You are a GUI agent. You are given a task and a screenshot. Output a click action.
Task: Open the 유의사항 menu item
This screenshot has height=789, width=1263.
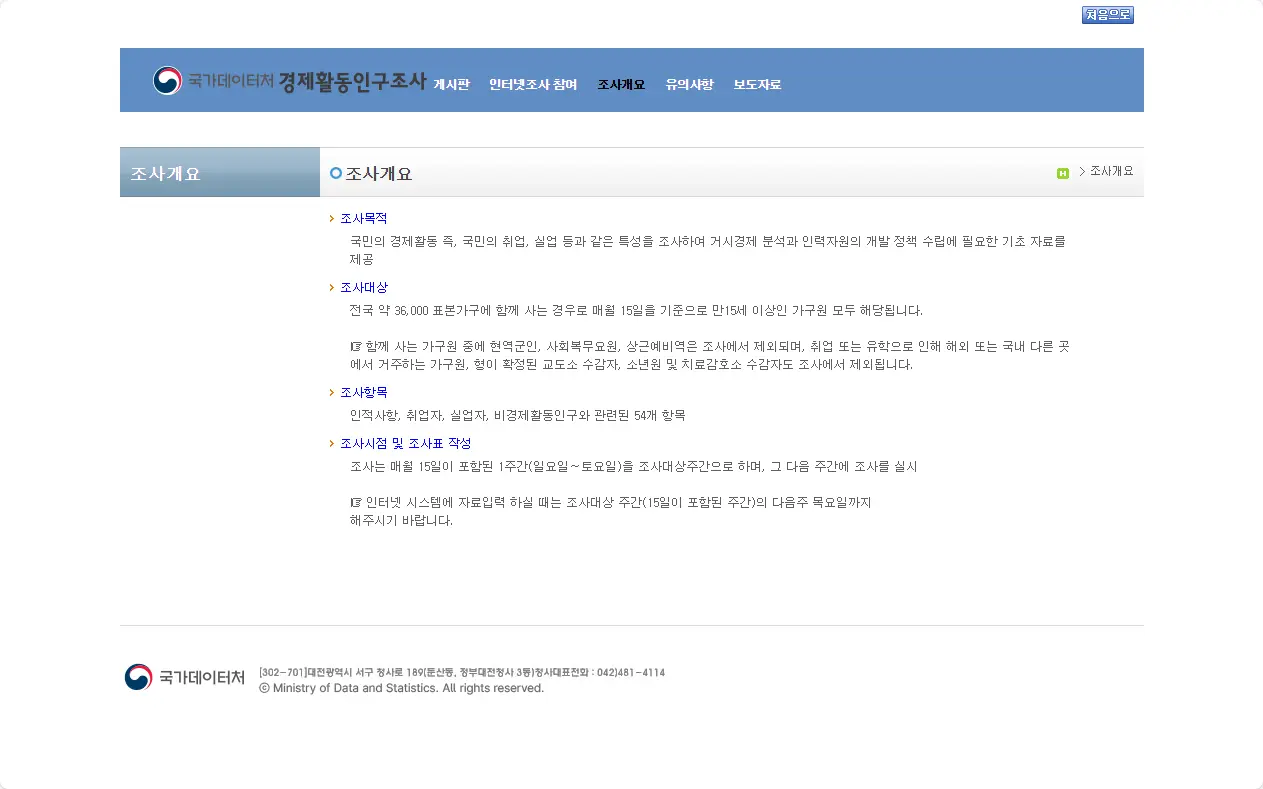click(x=689, y=85)
